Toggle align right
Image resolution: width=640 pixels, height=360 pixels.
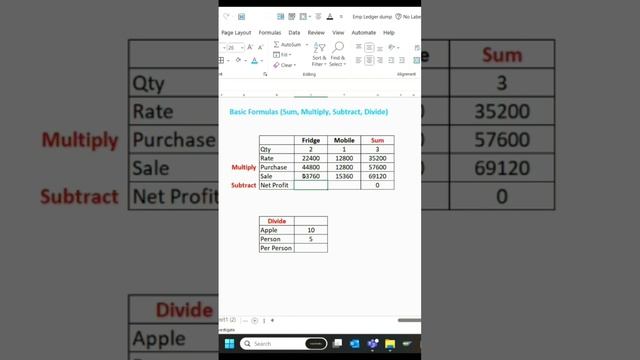coord(380,60)
